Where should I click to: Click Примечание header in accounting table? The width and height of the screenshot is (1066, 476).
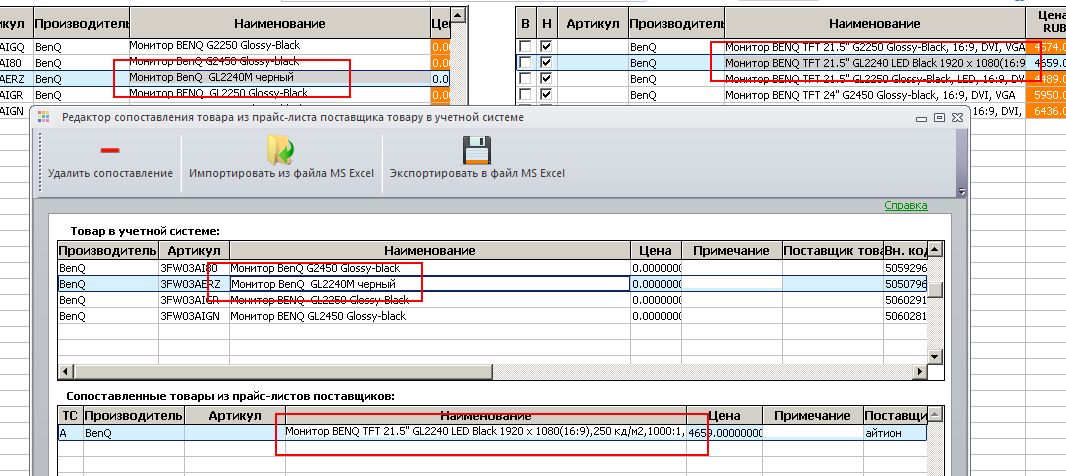tap(732, 250)
